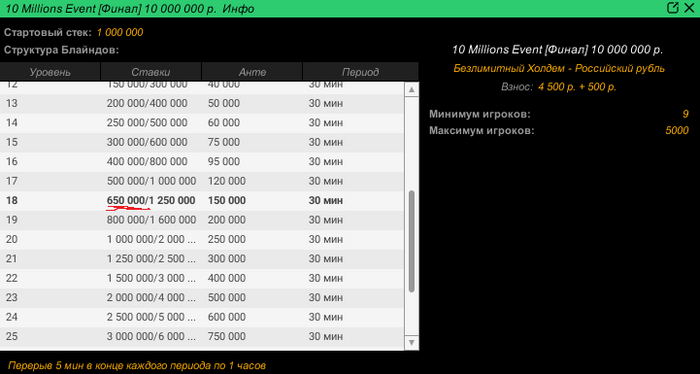Click the Ставки column header
Image resolution: width=700 pixels, height=374 pixels.
click(x=151, y=72)
